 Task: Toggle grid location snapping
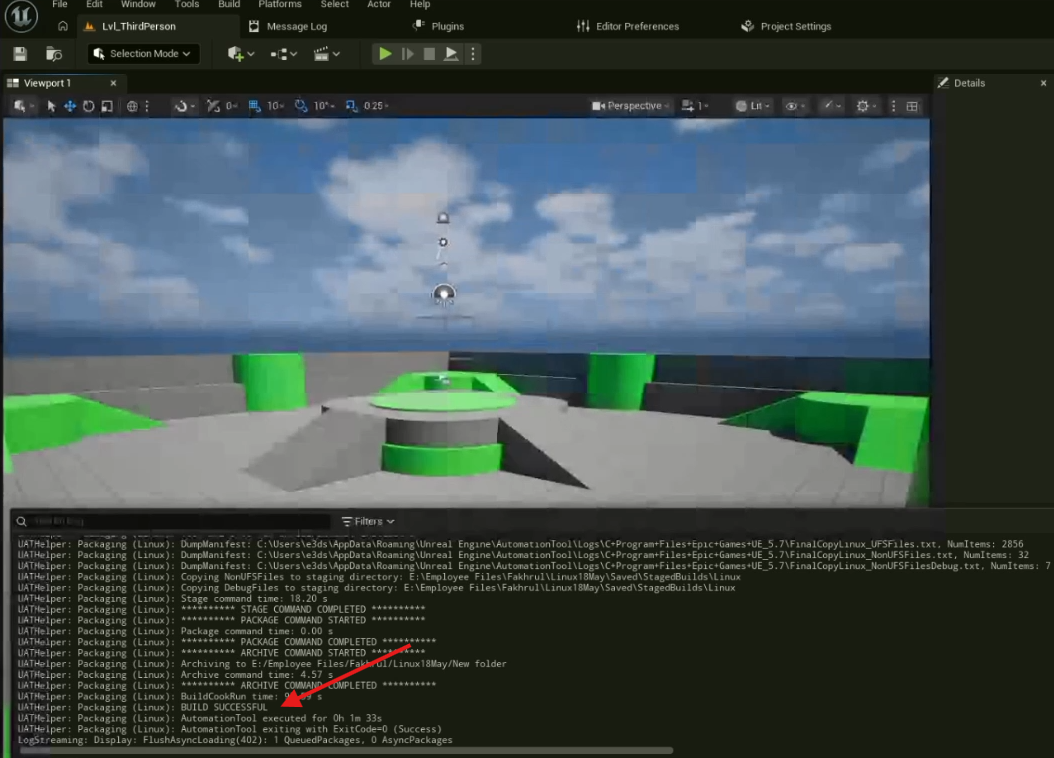[254, 106]
